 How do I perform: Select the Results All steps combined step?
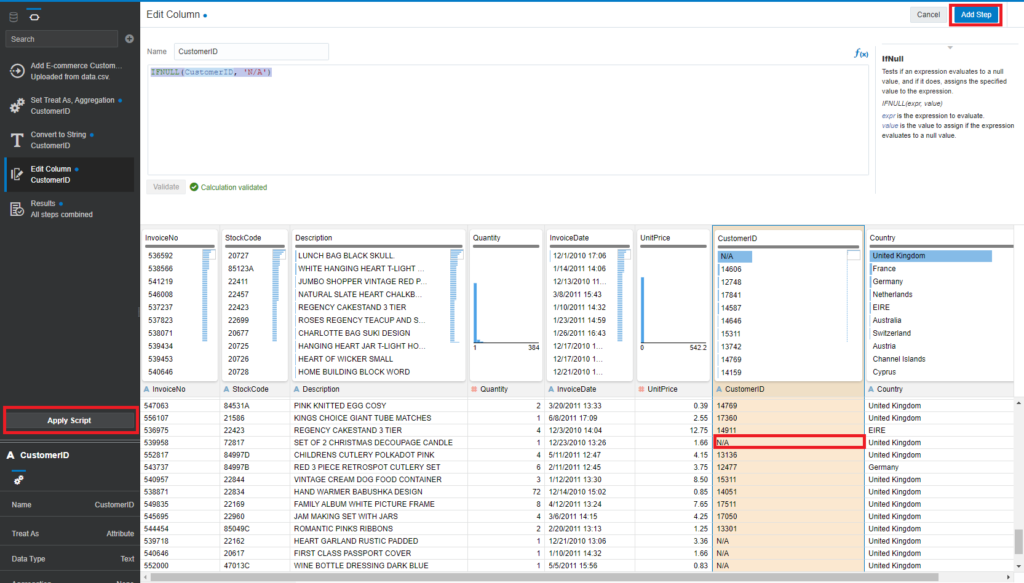pyautogui.click(x=69, y=209)
